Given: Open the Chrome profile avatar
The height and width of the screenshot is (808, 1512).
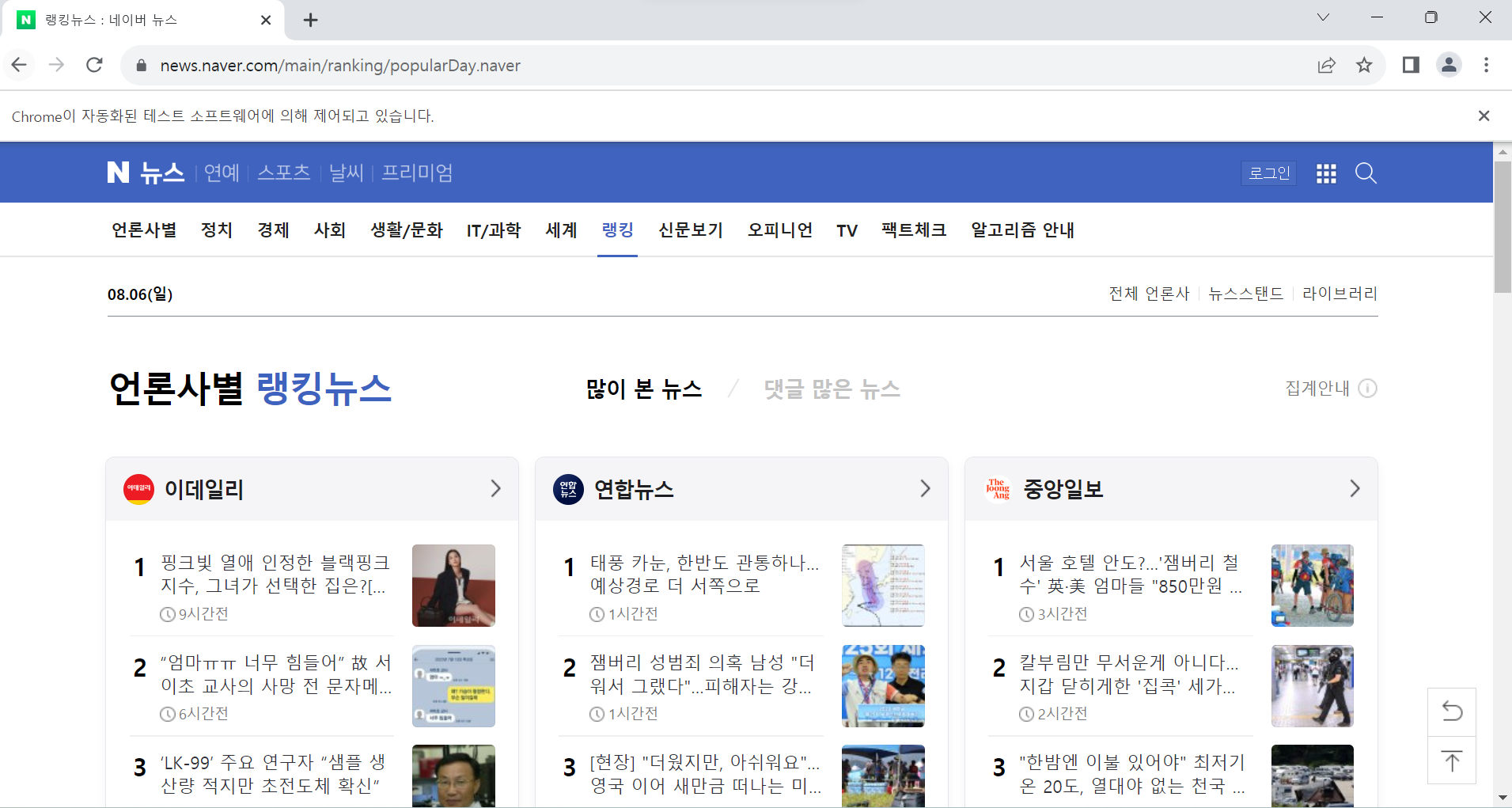Looking at the screenshot, I should pos(1449,65).
